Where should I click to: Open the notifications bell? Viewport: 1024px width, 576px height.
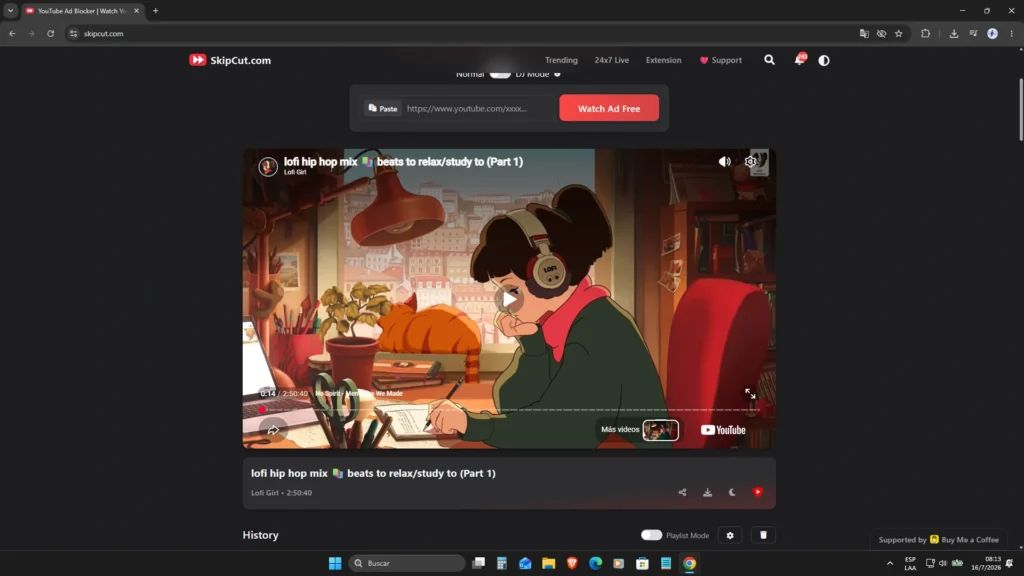799,59
